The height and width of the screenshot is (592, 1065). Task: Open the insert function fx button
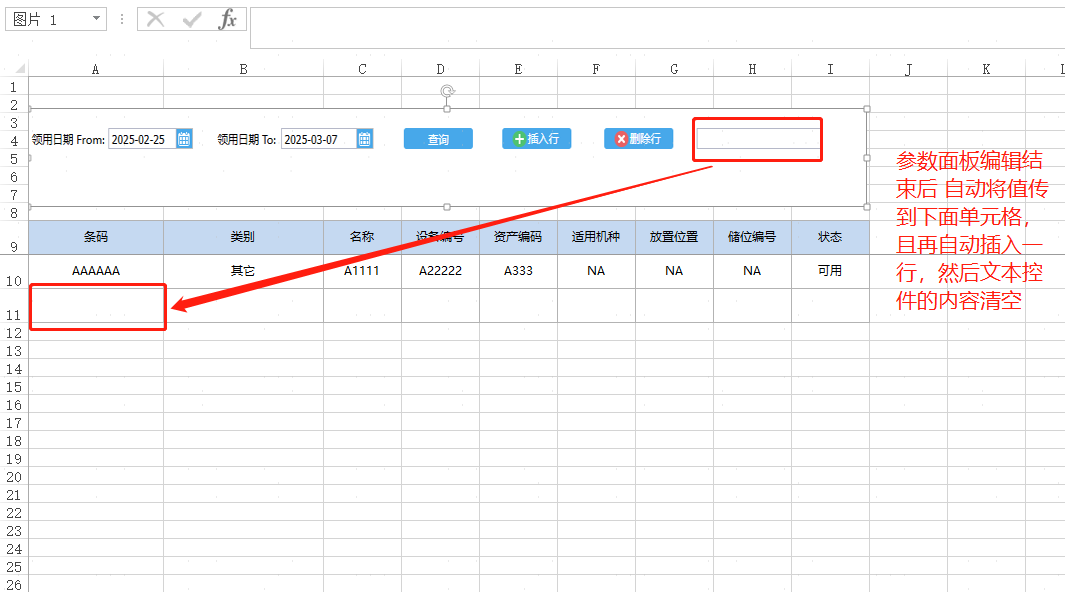tap(228, 20)
